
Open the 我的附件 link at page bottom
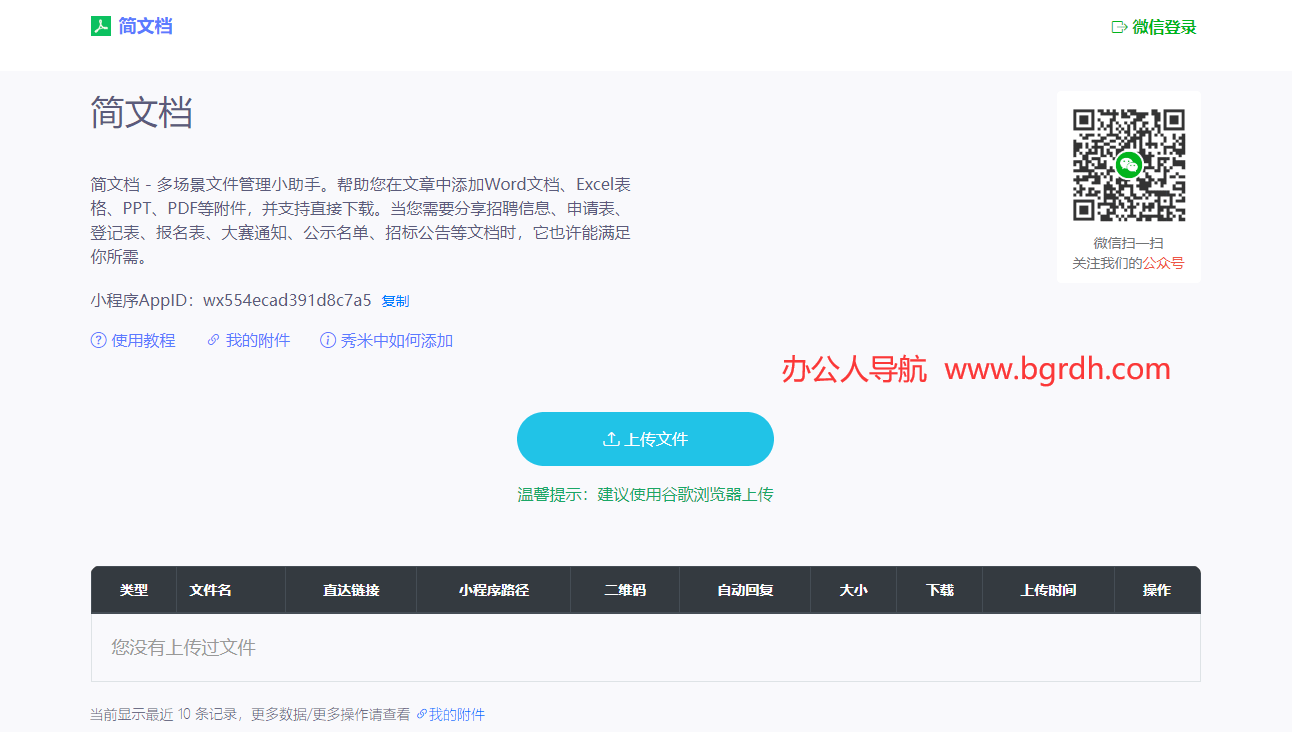[x=455, y=714]
